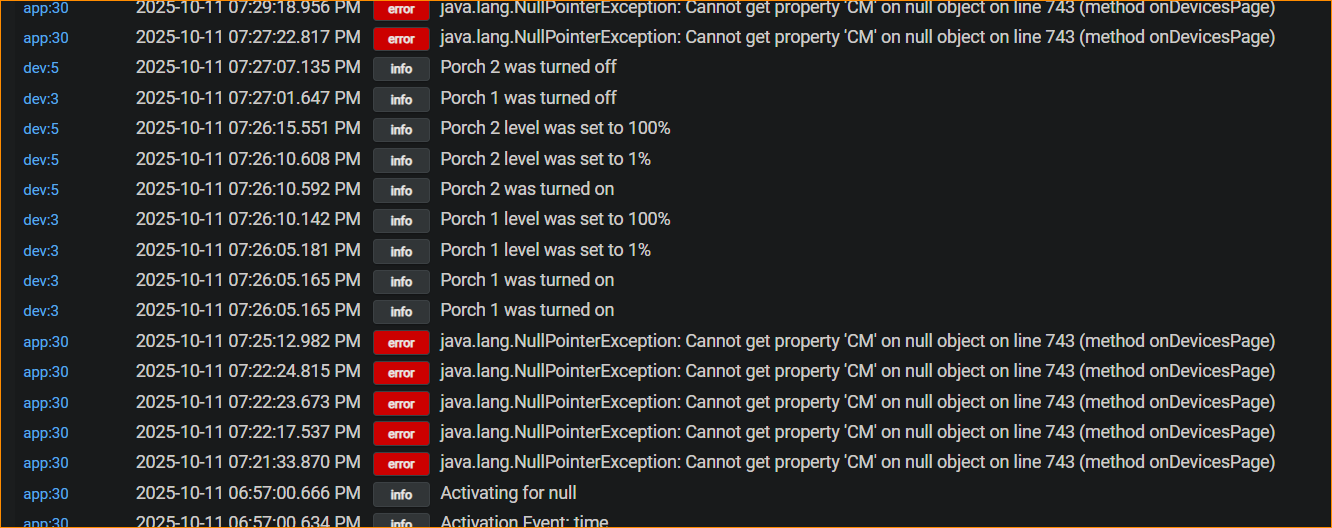1332x528 pixels.
Task: Click dev:5 link beside Porch 2 level 1%
Action: click(x=41, y=160)
